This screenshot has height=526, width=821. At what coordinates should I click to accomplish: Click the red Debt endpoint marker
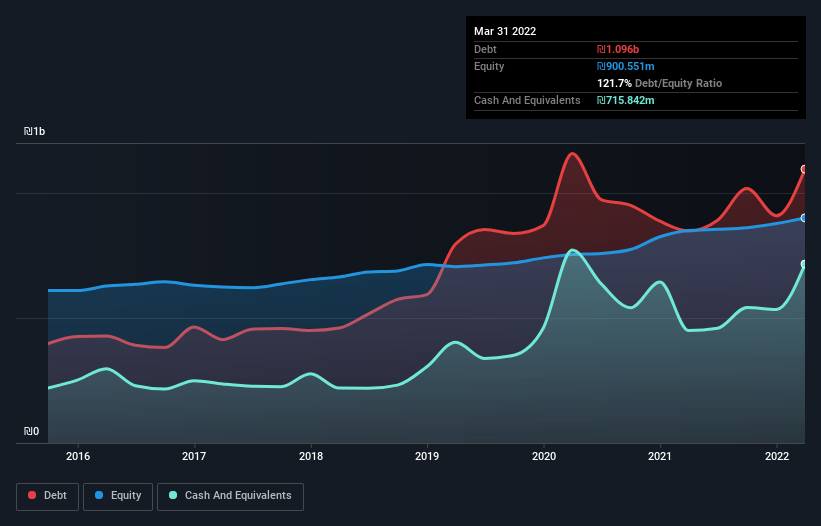click(x=804, y=169)
